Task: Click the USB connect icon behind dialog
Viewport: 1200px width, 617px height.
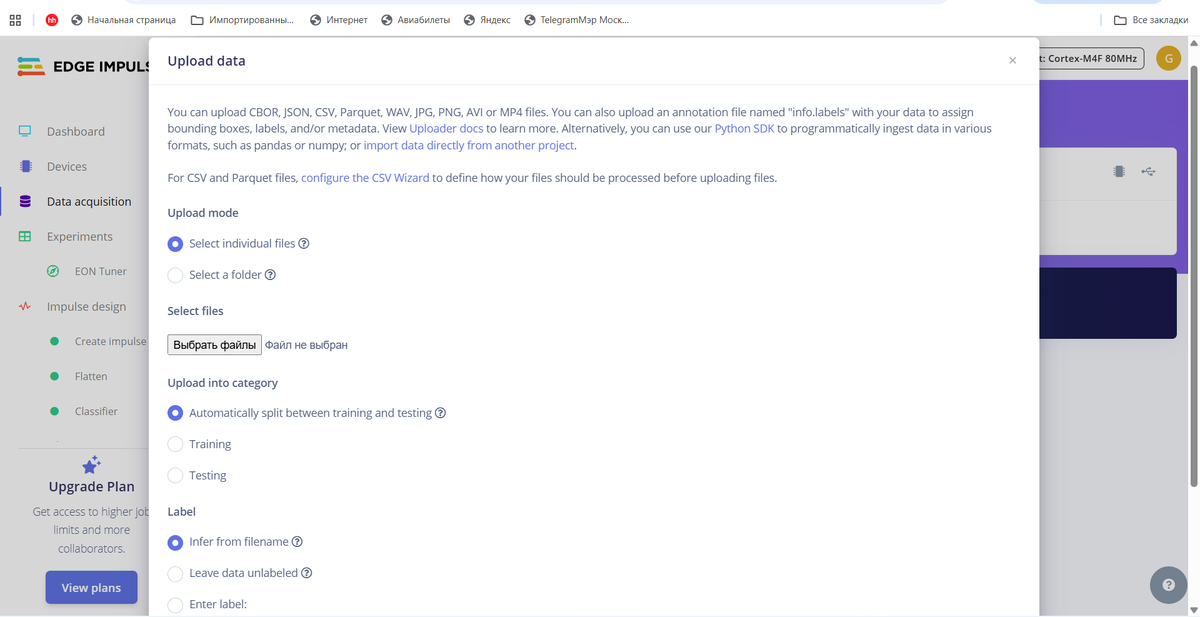Action: click(x=1149, y=172)
